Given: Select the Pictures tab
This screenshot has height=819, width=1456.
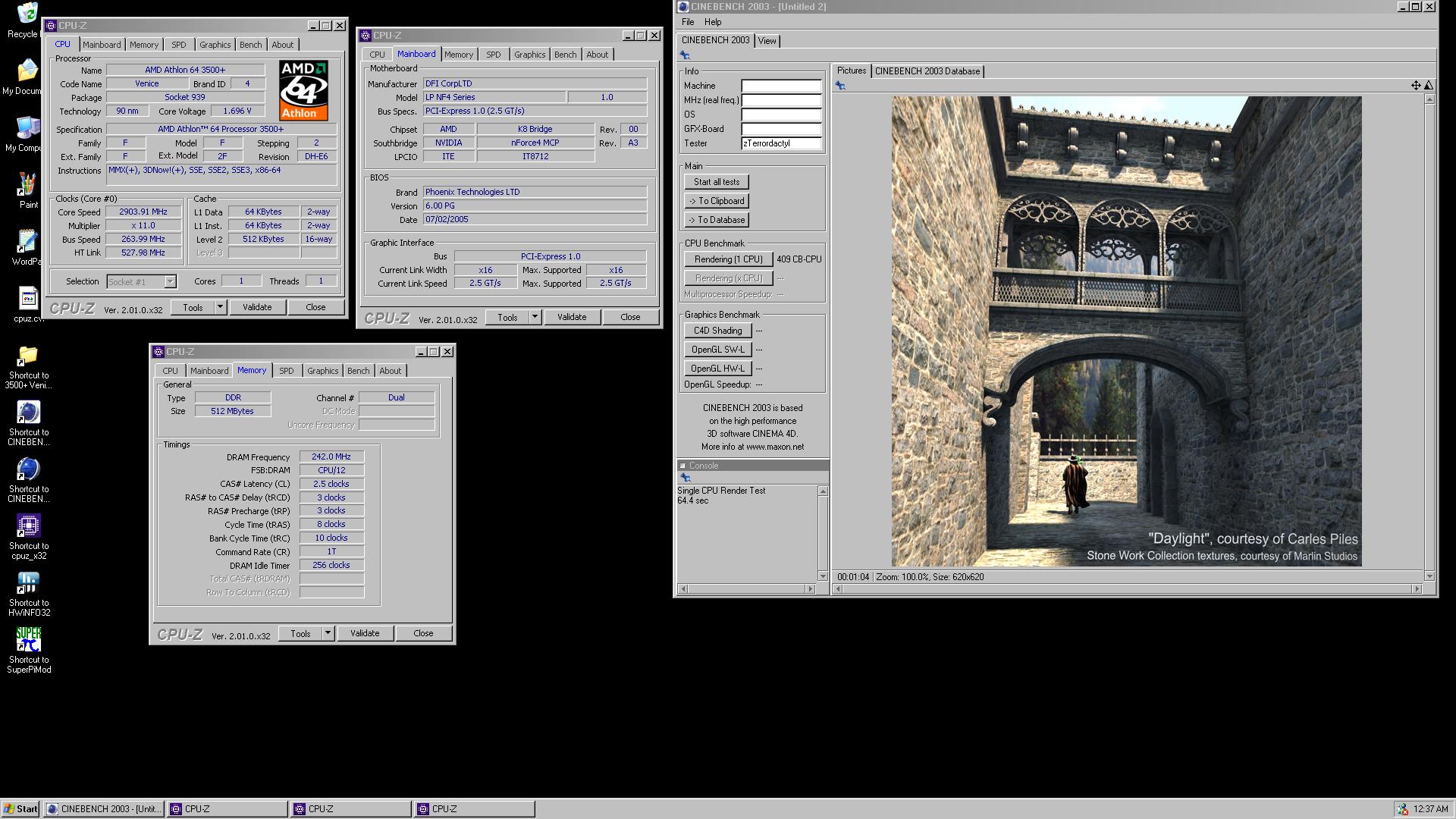Looking at the screenshot, I should click(852, 71).
